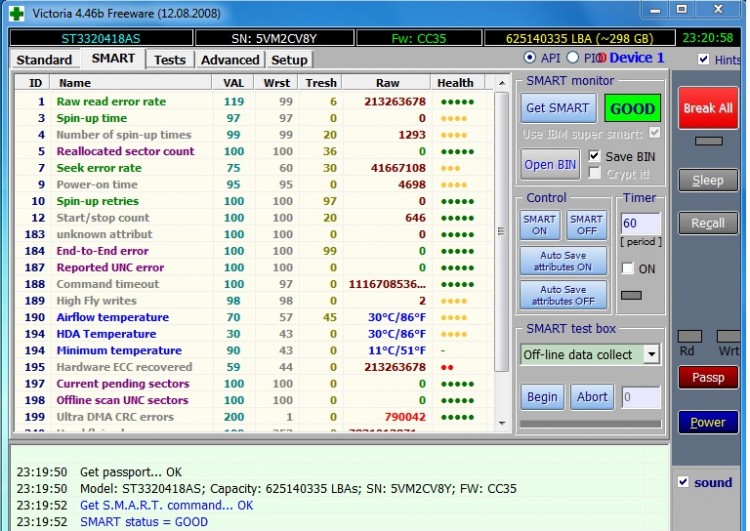
Task: Click the blue Power button
Action: click(x=708, y=422)
